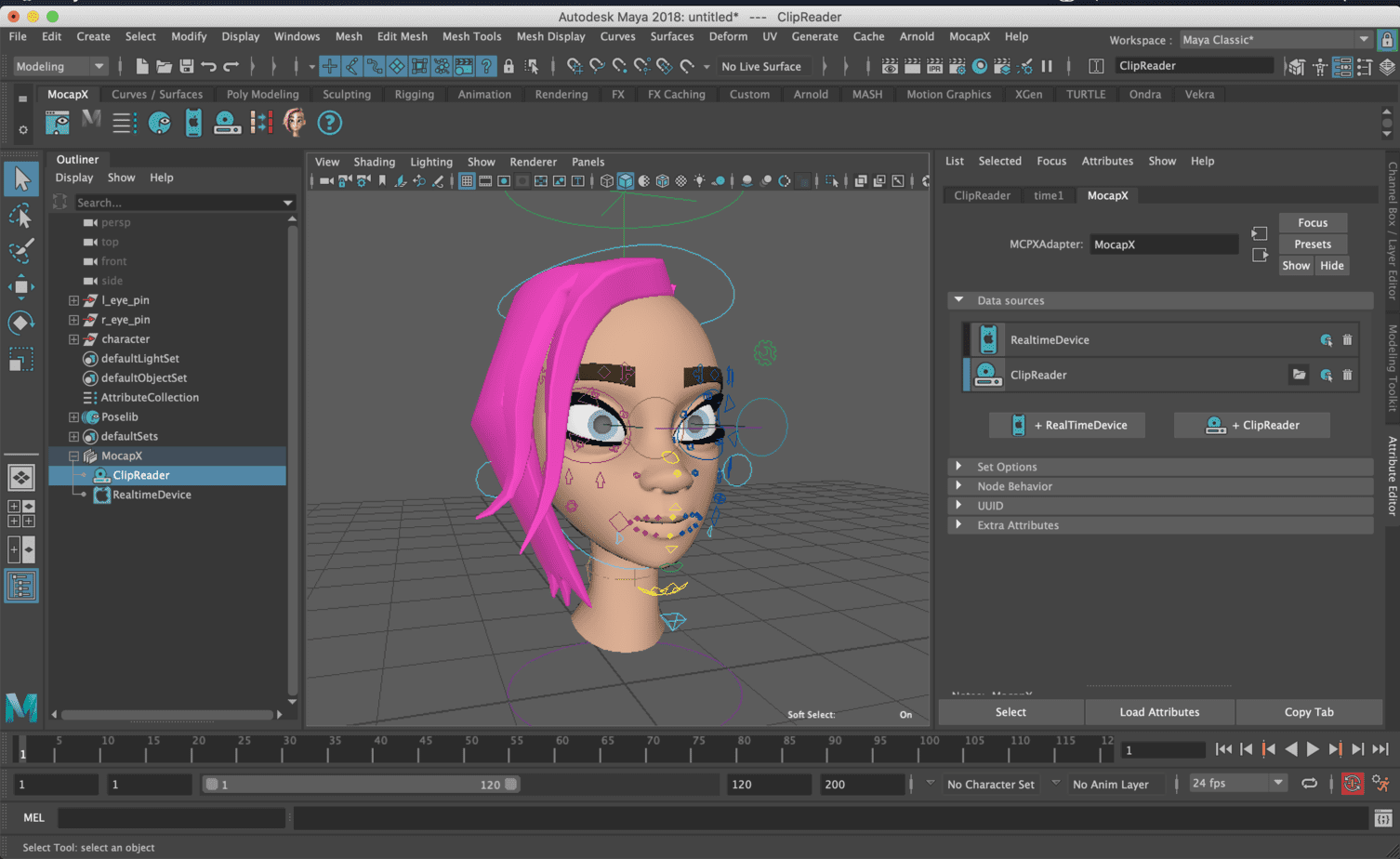
Task: Expand the Node Behavior section
Action: coord(958,486)
